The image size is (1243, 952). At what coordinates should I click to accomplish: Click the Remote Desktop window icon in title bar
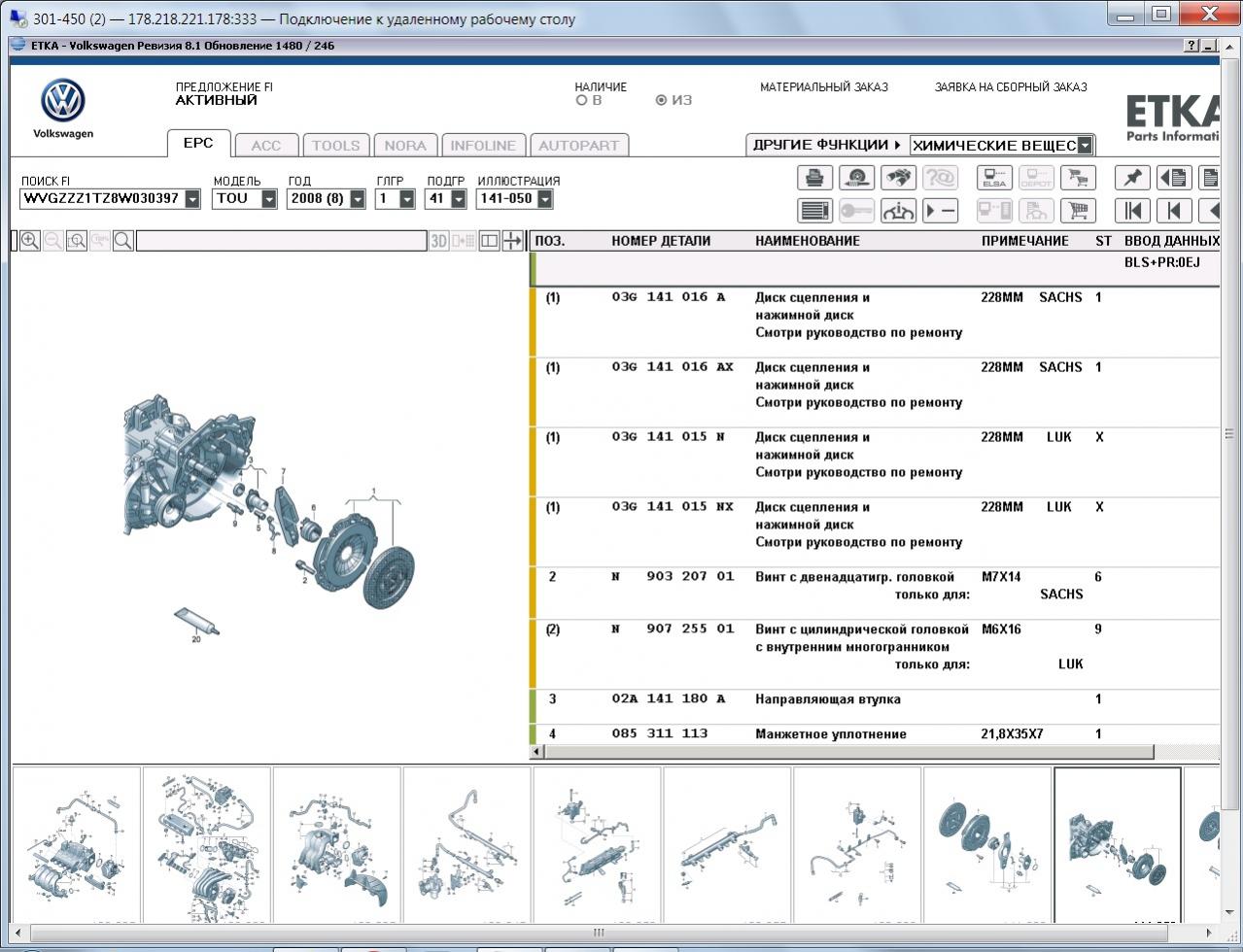point(18,18)
